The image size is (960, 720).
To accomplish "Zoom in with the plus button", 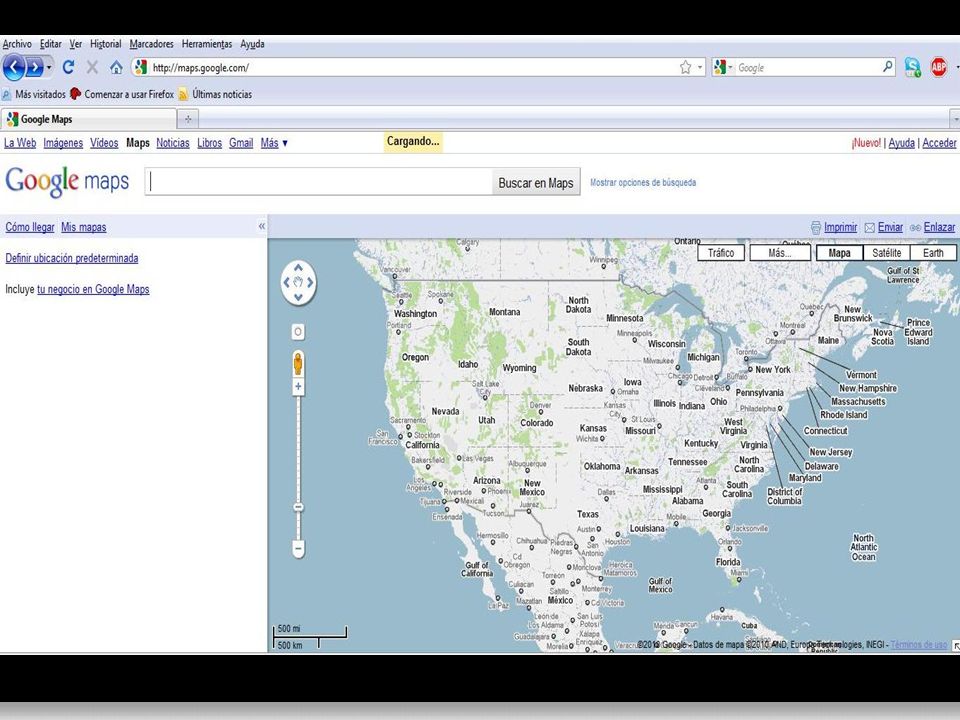I will 298,386.
